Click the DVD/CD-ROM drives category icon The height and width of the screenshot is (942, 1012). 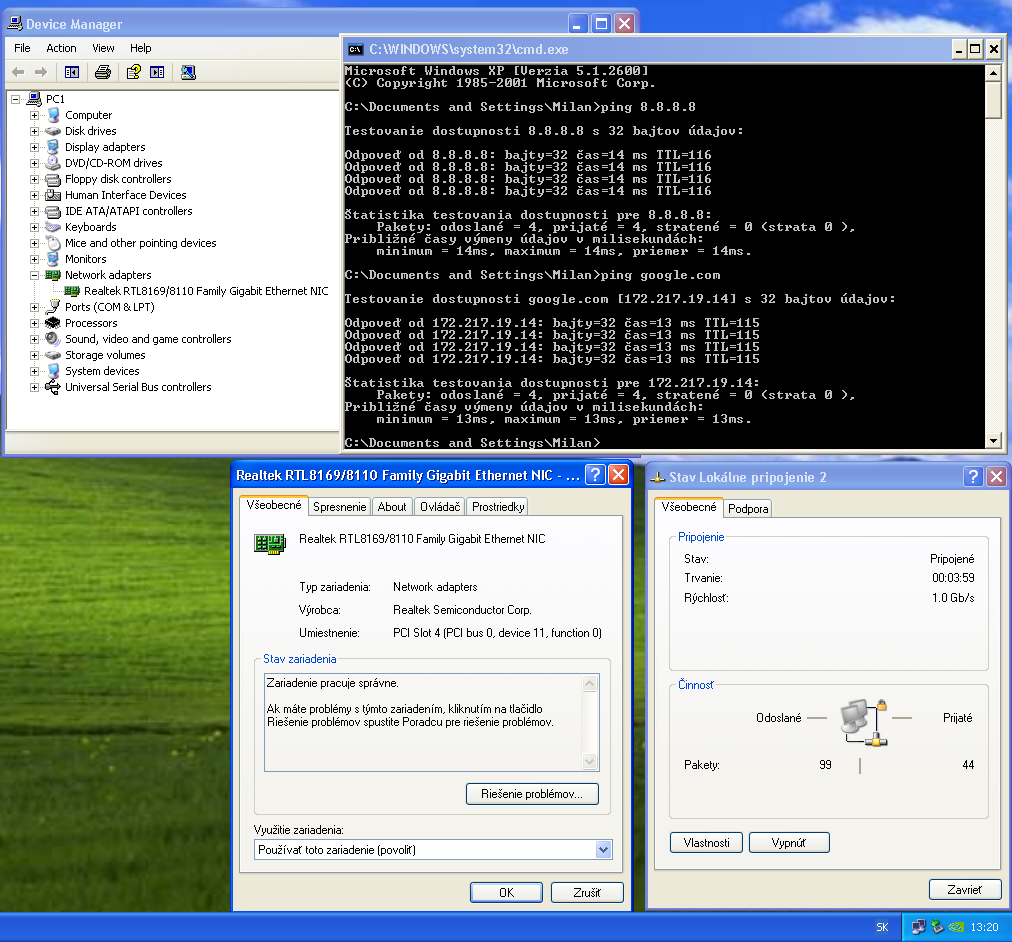(53, 163)
